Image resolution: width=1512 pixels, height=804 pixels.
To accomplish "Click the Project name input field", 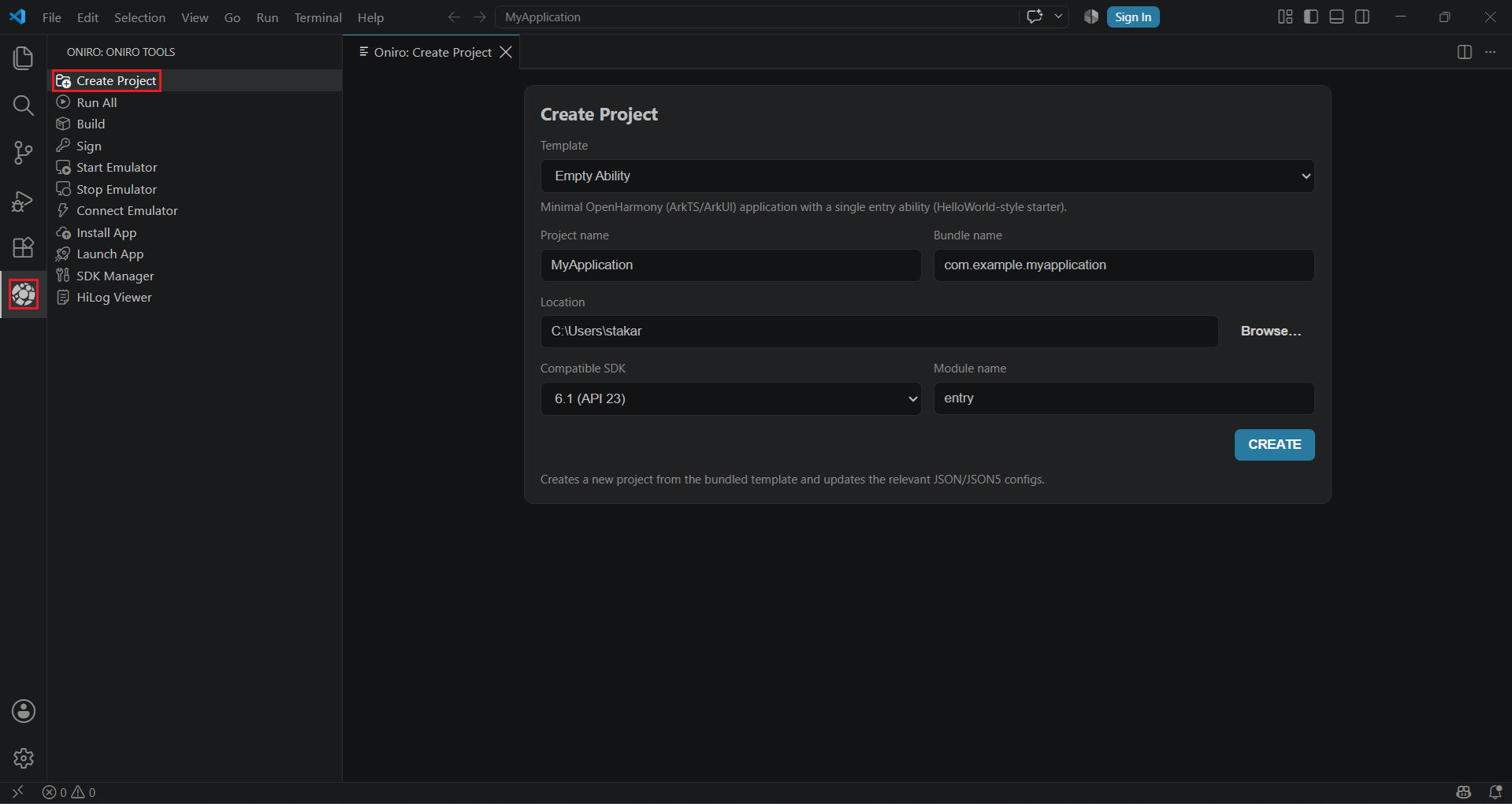I will (730, 265).
